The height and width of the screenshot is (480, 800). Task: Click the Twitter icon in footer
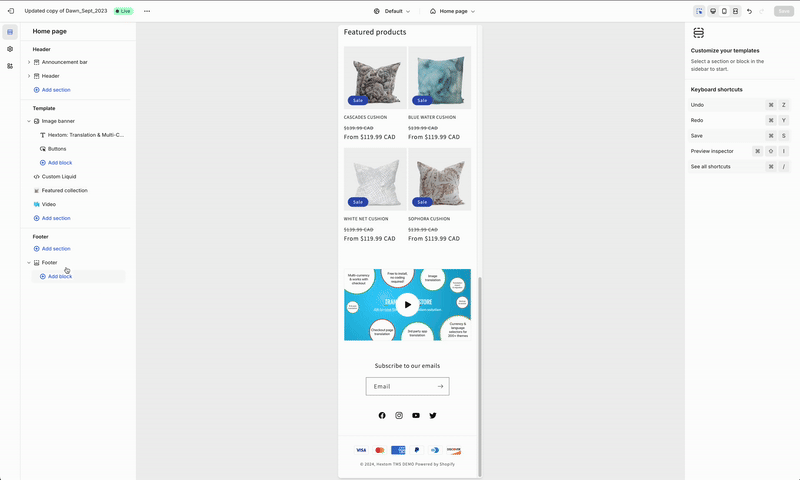(x=433, y=416)
